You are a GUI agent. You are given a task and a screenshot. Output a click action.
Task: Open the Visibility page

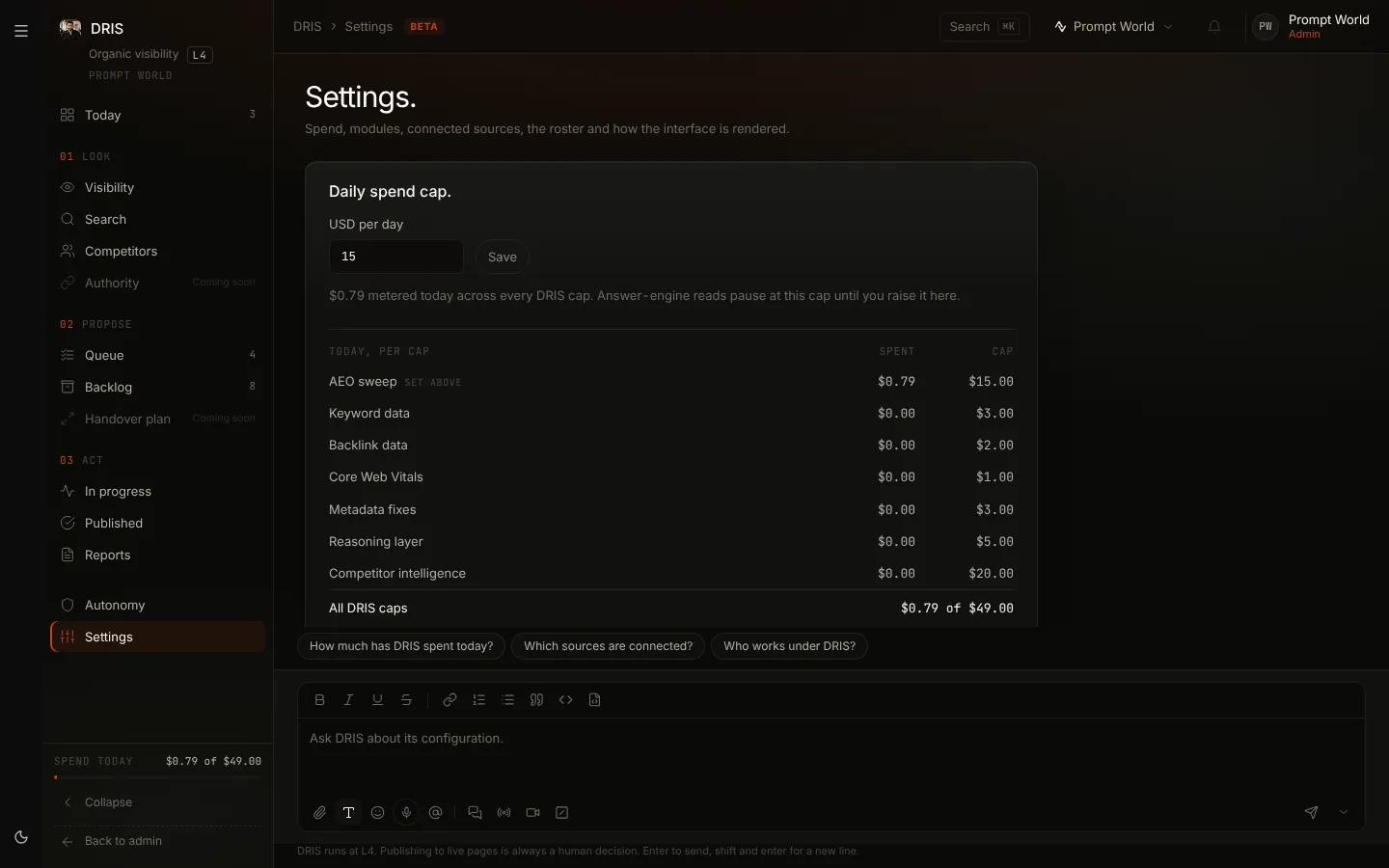tap(158, 188)
